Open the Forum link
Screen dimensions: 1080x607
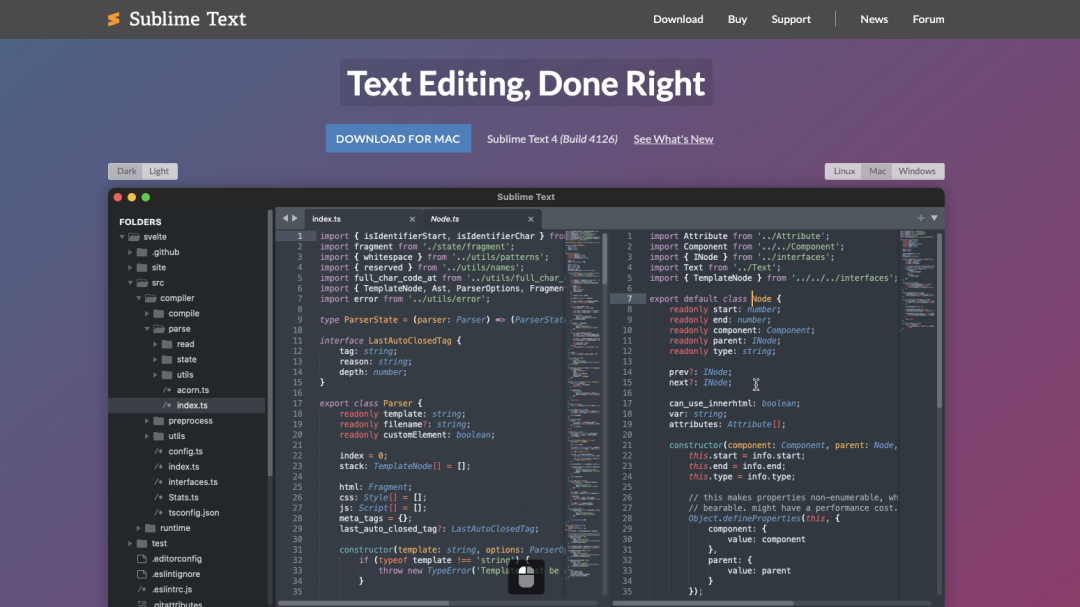point(928,19)
